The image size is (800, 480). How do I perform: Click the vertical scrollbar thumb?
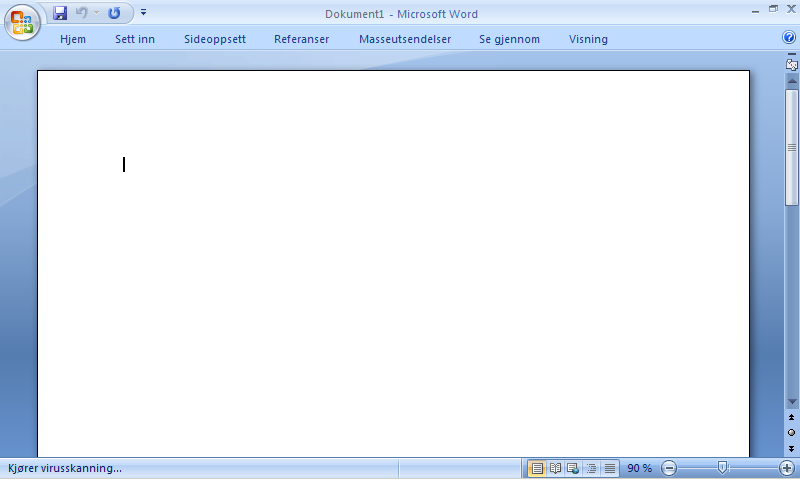792,147
